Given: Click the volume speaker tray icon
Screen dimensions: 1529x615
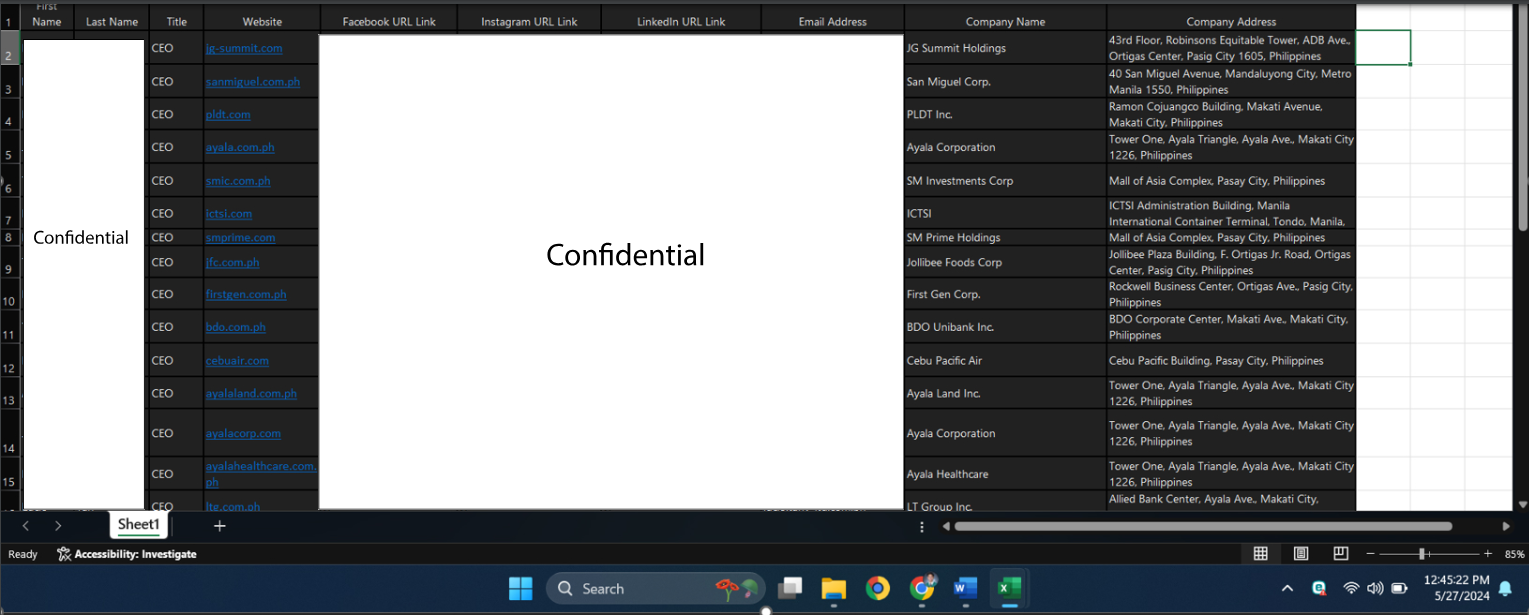Looking at the screenshot, I should click(1375, 588).
